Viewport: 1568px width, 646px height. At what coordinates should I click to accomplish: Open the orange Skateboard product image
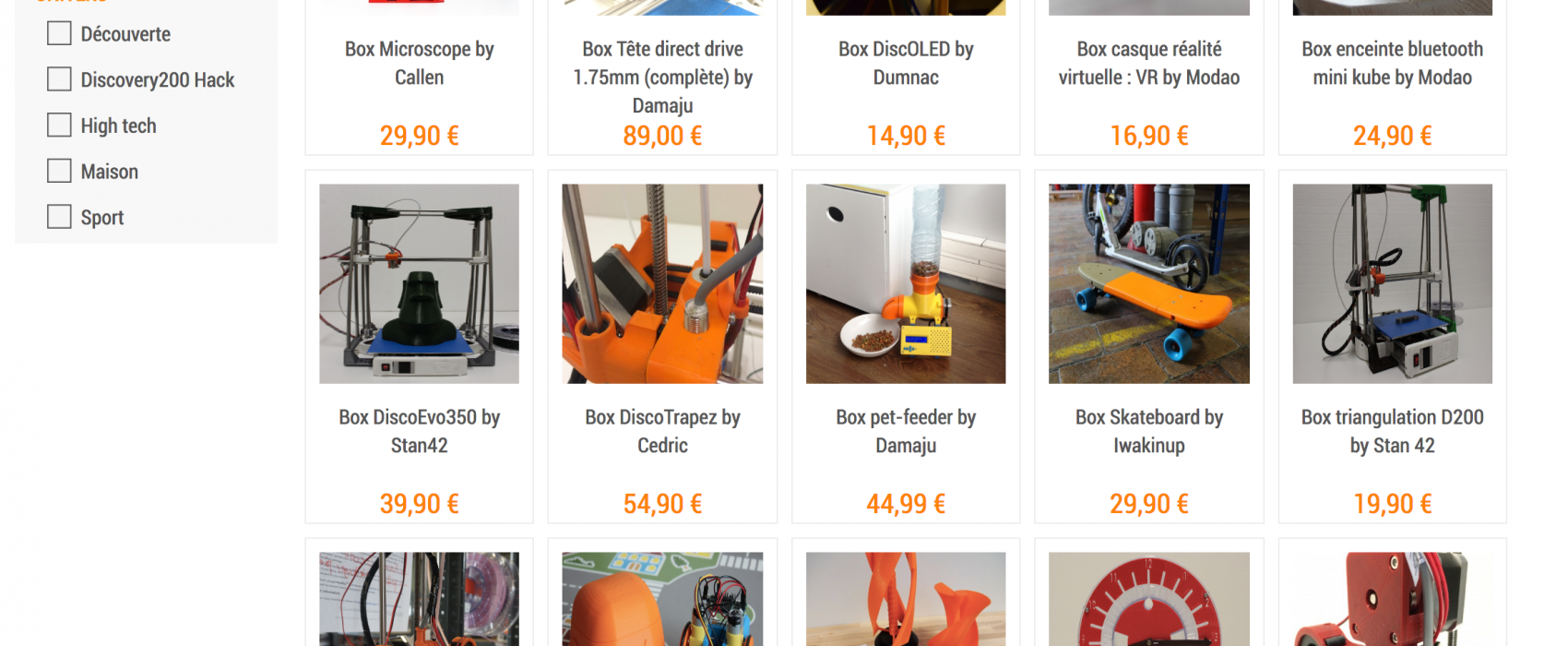(x=1149, y=284)
